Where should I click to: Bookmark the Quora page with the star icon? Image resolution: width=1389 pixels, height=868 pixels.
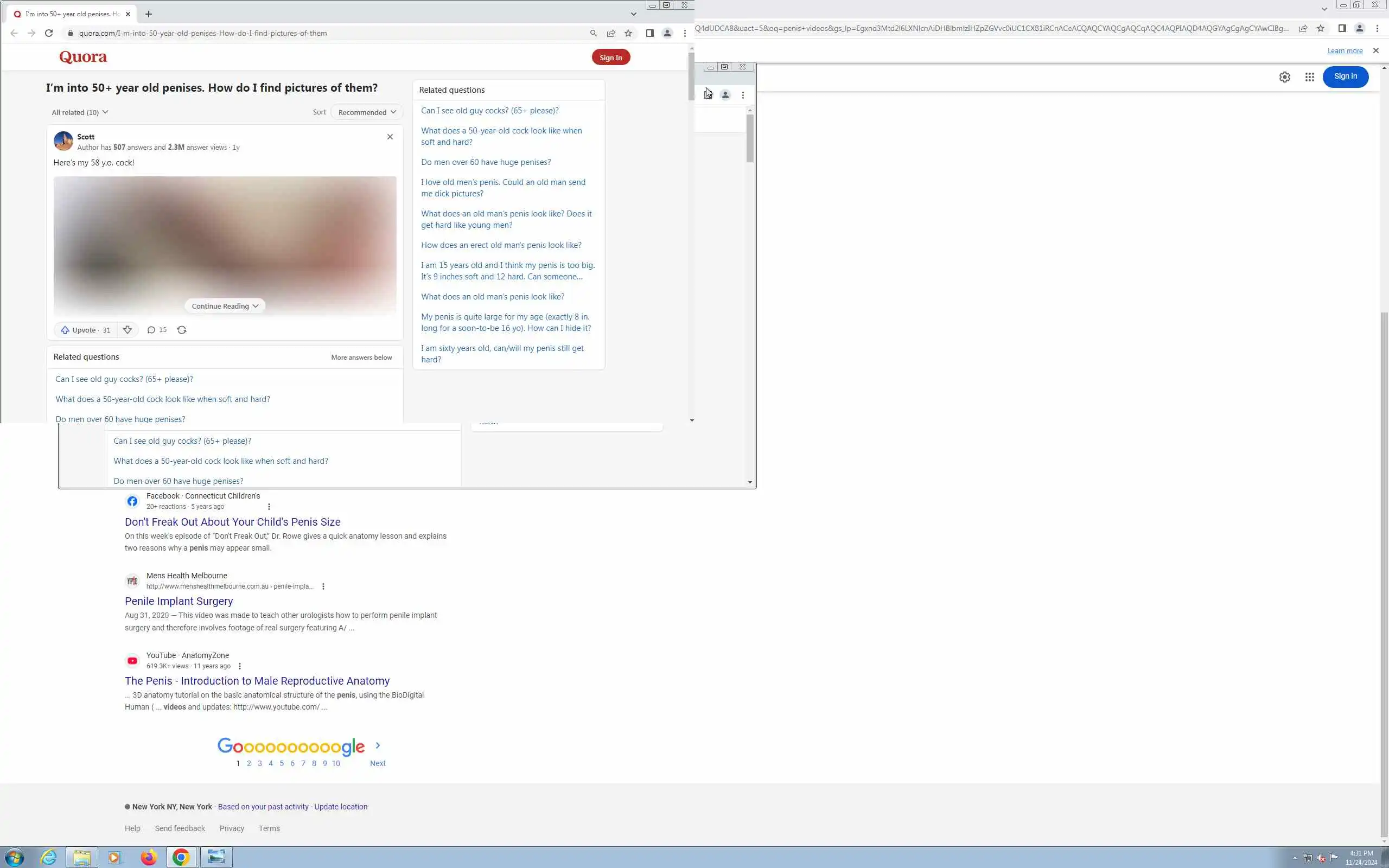click(628, 33)
